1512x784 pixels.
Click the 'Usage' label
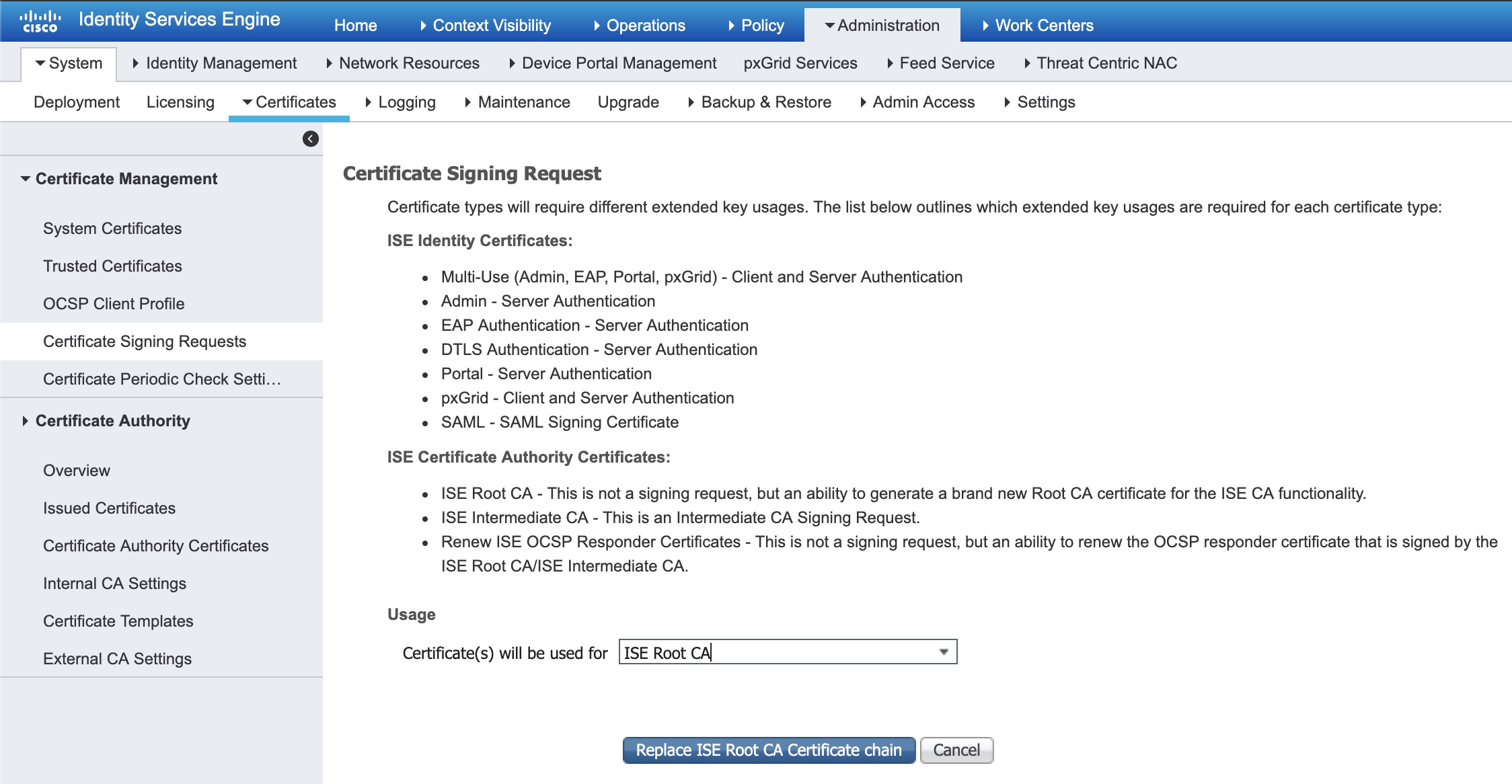coord(411,615)
